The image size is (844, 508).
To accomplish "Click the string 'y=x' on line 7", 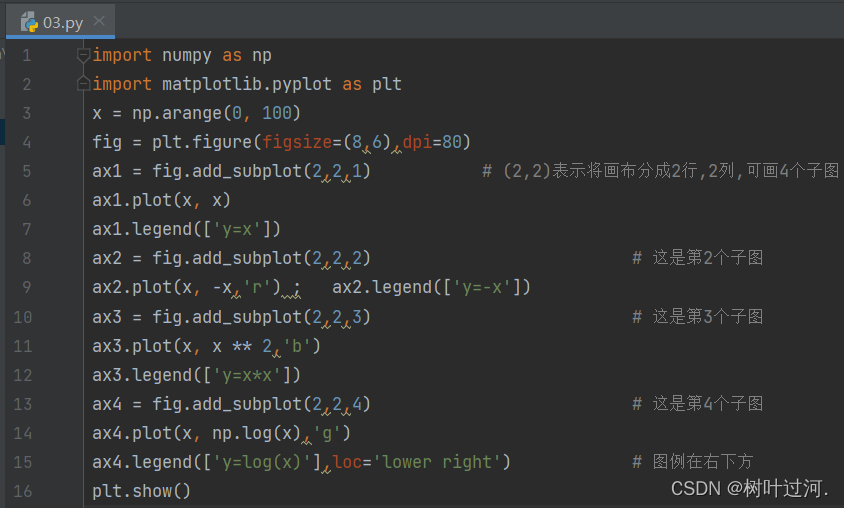I will [237, 229].
